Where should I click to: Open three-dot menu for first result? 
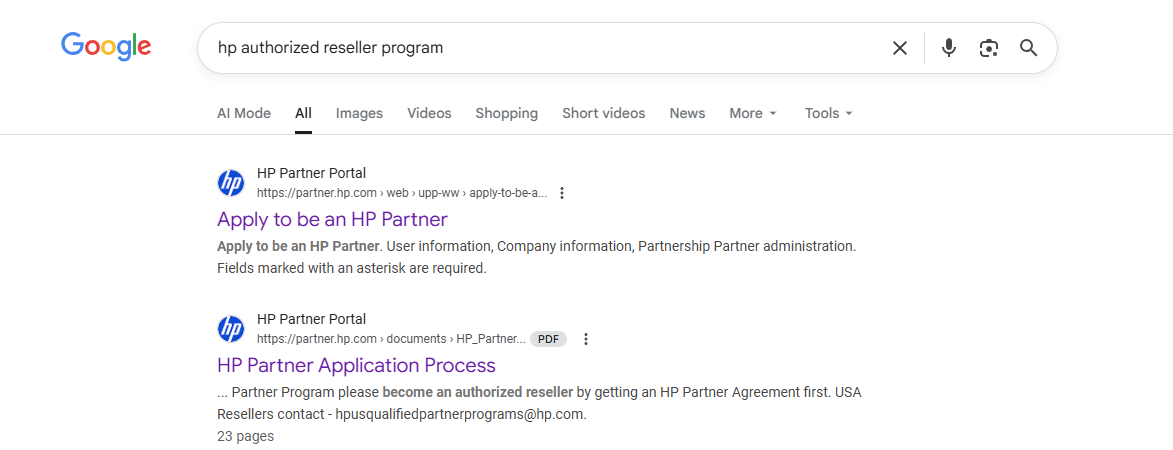[562, 193]
